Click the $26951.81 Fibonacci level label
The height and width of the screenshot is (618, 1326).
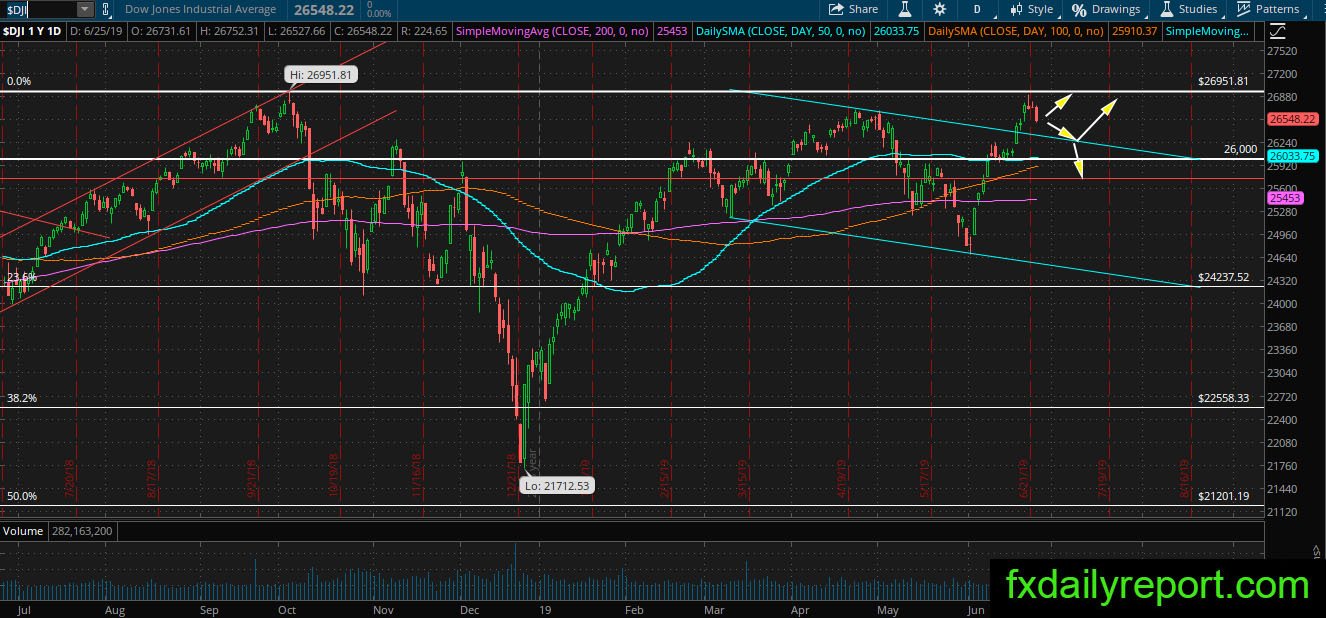click(x=1222, y=81)
